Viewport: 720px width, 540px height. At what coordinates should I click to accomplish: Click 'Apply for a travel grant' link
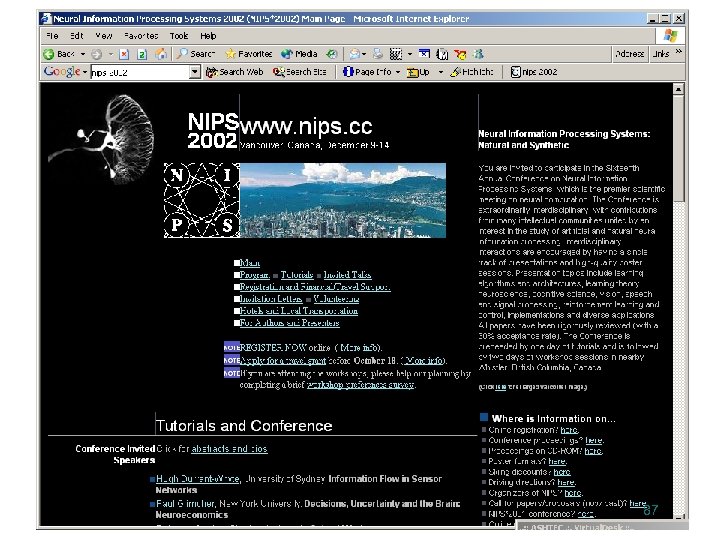pyautogui.click(x=283, y=360)
